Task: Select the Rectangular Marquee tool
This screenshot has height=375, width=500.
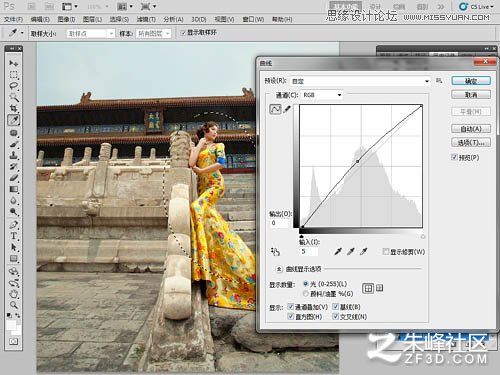Action: pos(14,74)
